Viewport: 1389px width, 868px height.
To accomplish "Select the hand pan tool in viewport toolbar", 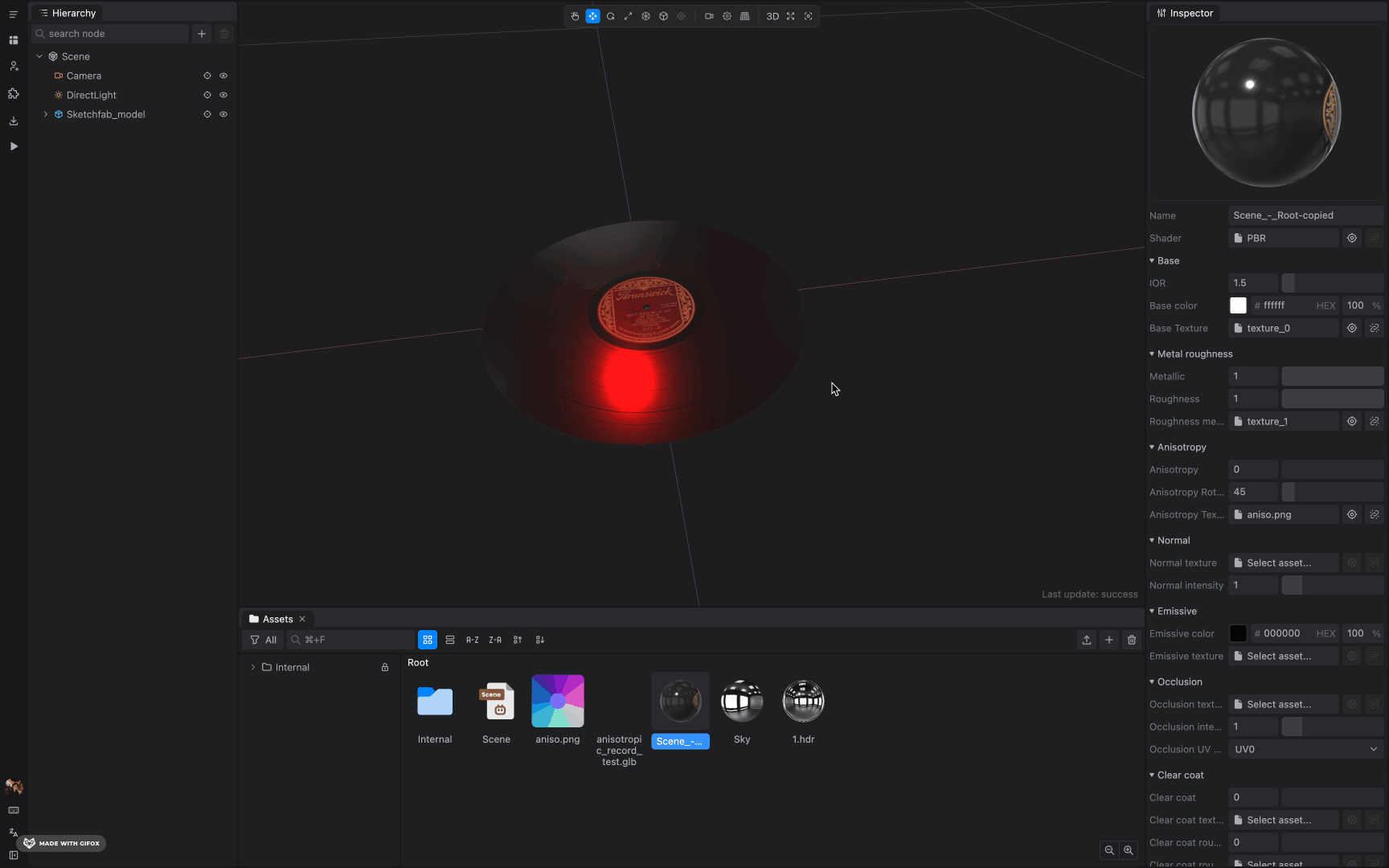I will [575, 16].
